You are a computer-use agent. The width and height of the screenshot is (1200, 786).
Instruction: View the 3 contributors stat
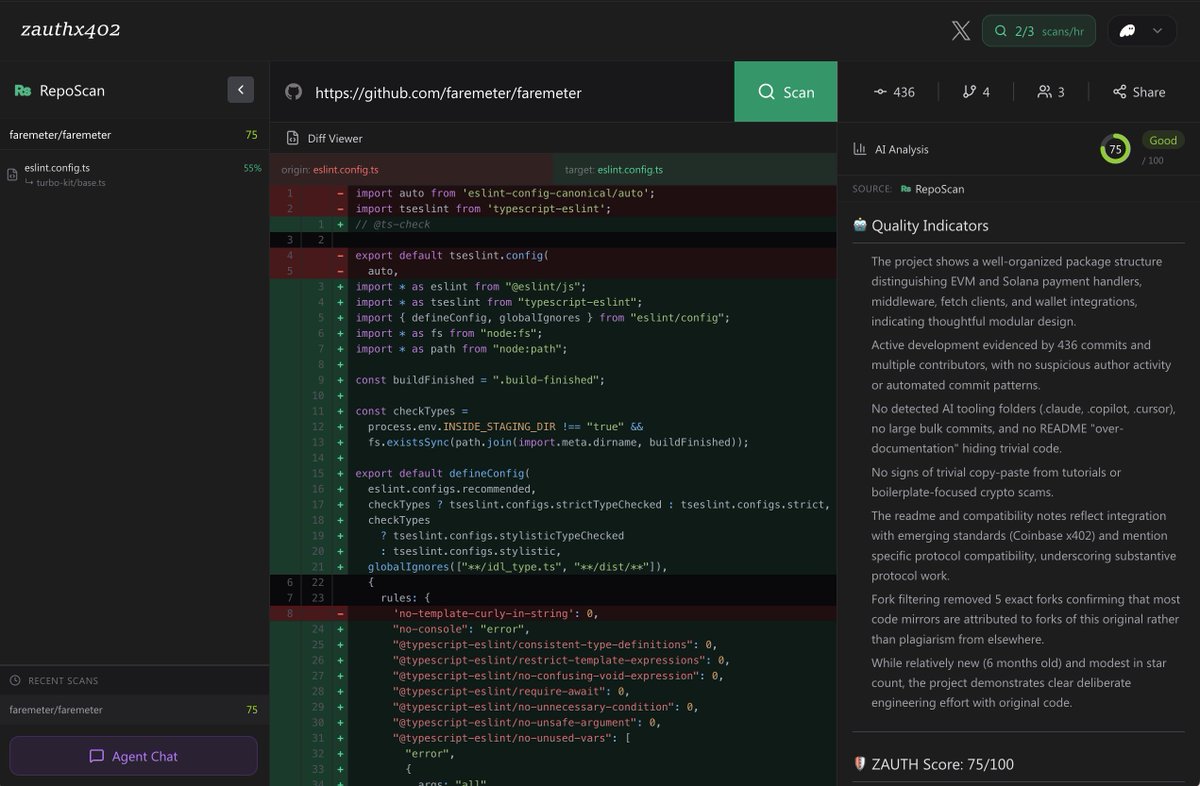tap(1050, 92)
